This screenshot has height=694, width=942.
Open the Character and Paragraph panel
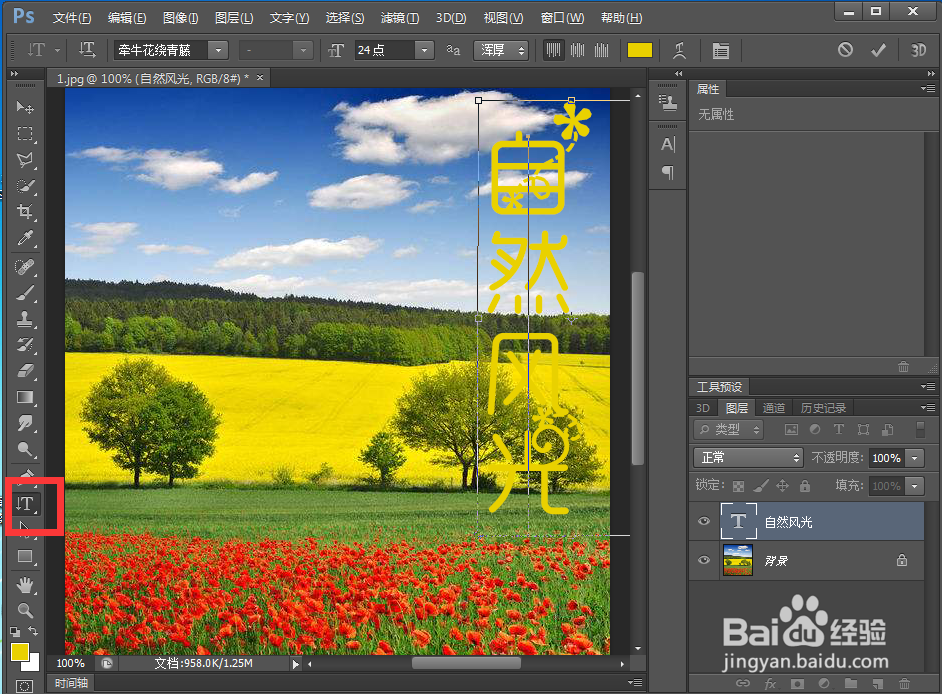(720, 50)
